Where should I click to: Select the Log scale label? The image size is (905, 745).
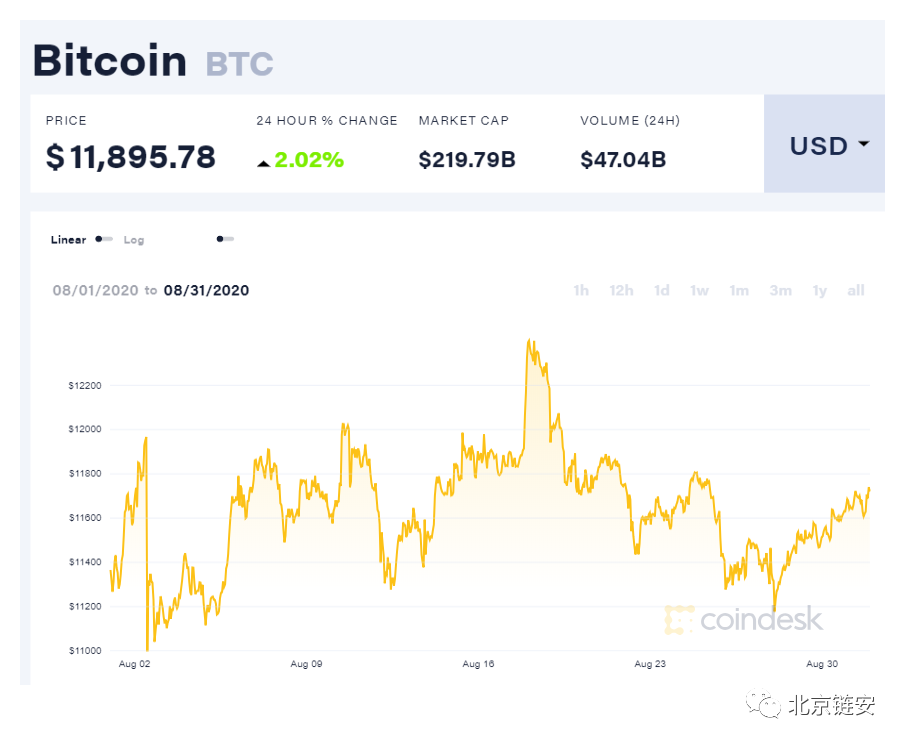click(134, 240)
